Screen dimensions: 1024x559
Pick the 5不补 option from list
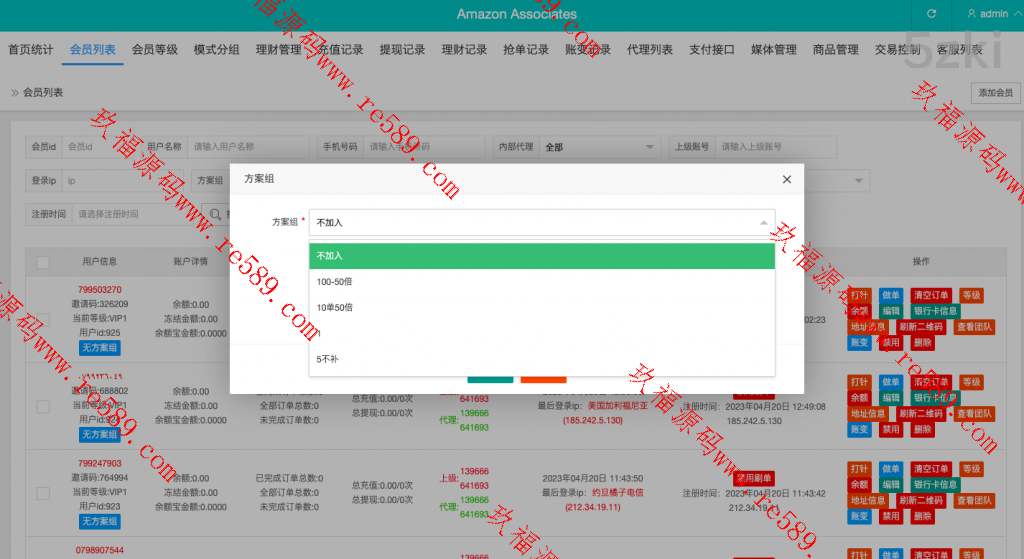pyautogui.click(x=328, y=358)
